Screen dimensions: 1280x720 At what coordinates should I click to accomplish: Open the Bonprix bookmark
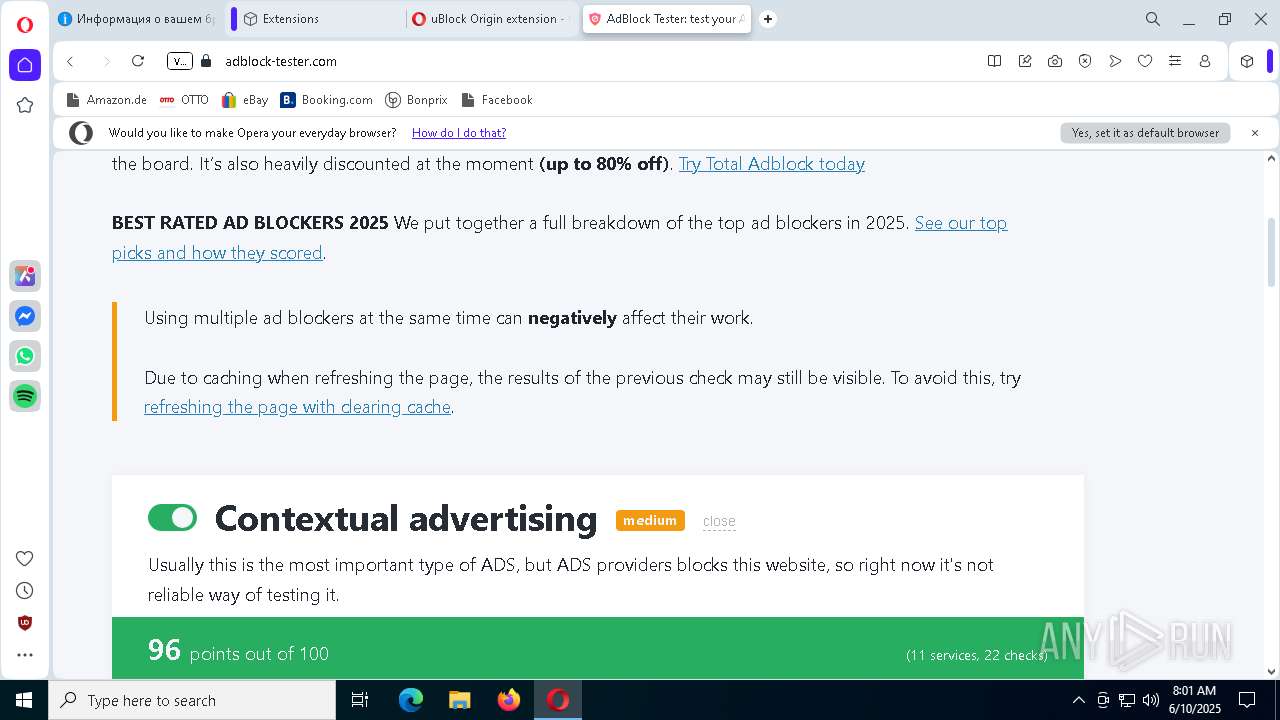pos(416,100)
